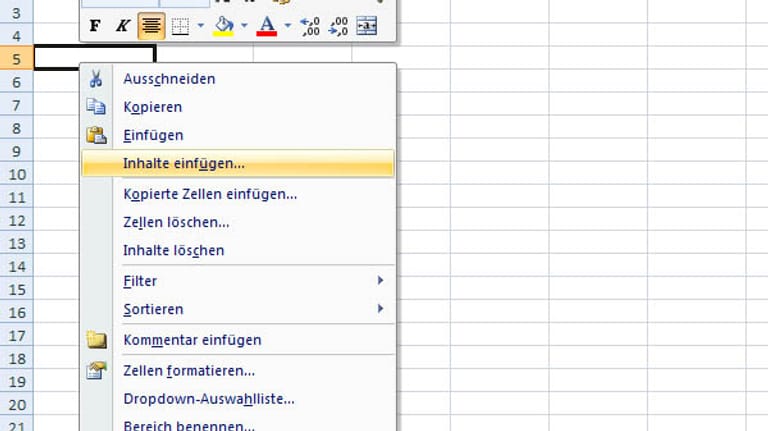The width and height of the screenshot is (768, 431).
Task: Select row 20 by its header
Action: coord(17,404)
